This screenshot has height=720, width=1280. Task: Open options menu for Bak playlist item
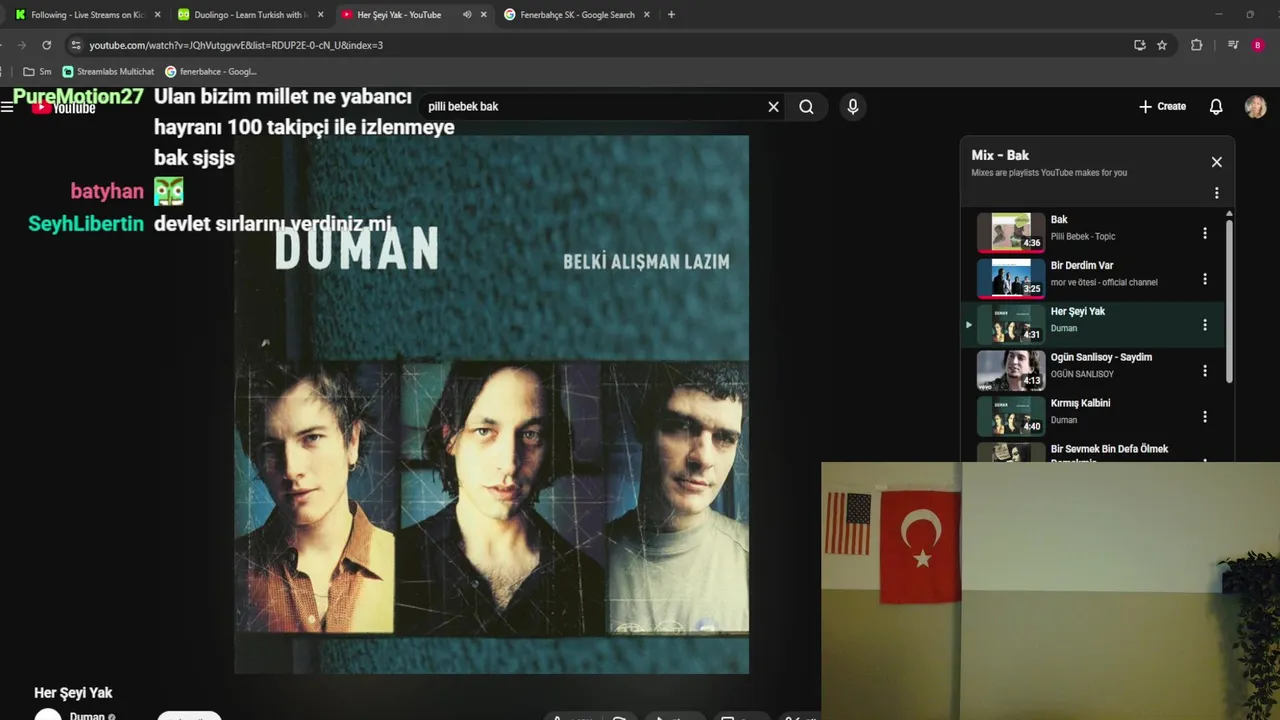point(1204,233)
